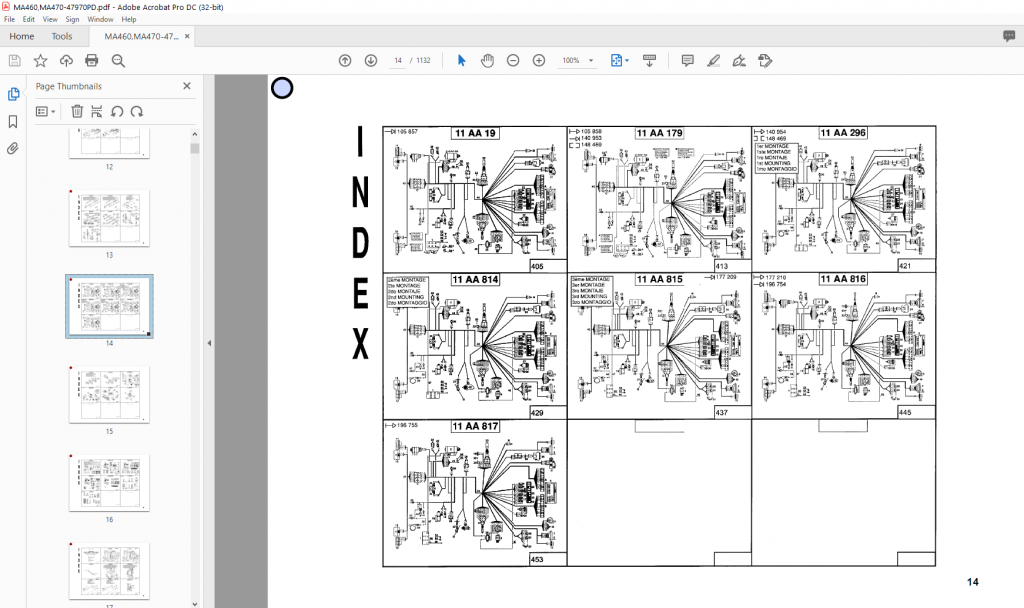Open the Page Thumbnails sidebar icon
This screenshot has width=1024, height=608.
(13, 94)
